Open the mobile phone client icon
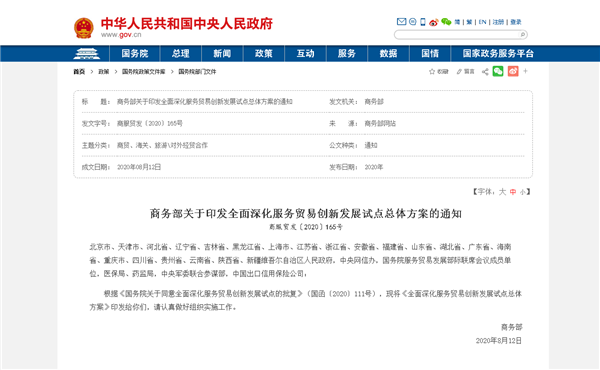Viewport: 600px width, 370px height. click(x=423, y=22)
